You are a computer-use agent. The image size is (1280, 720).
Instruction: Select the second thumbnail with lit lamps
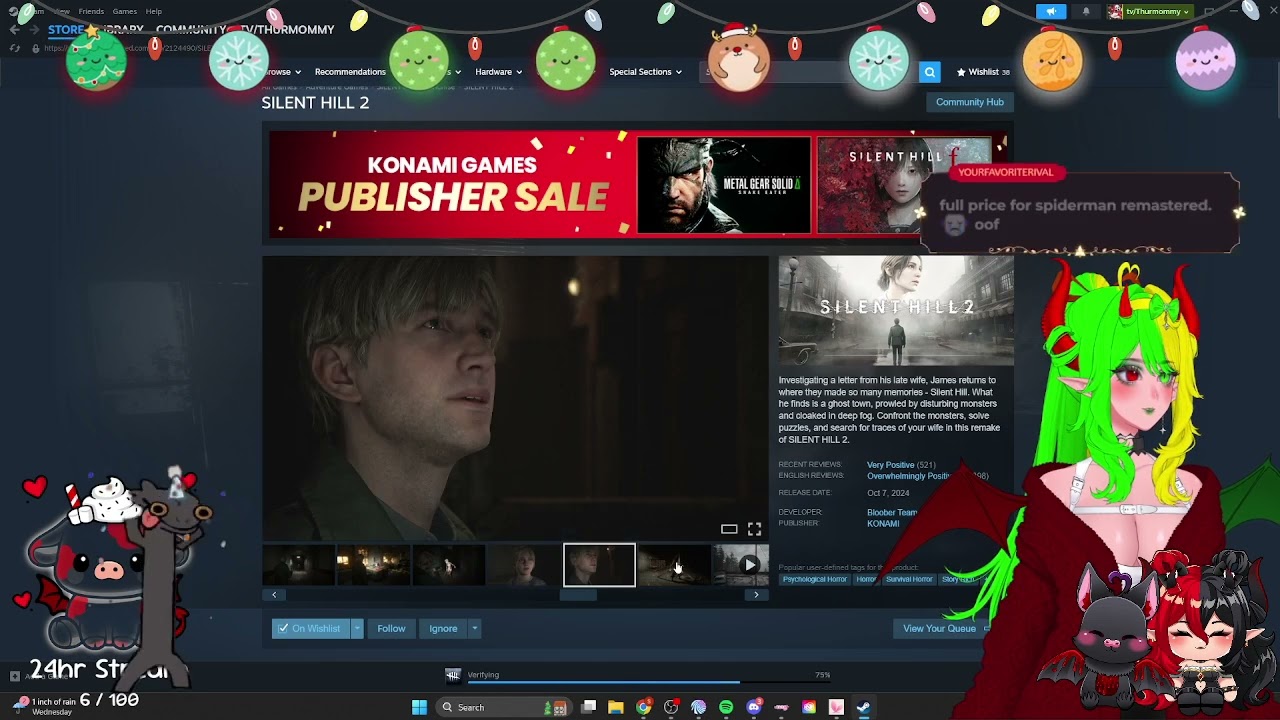tap(373, 565)
